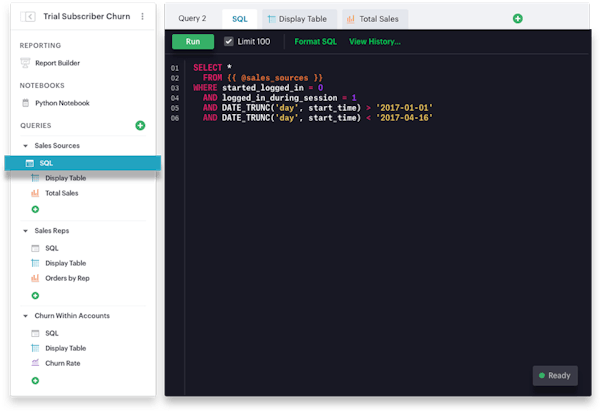600x411 pixels.
Task: Add chart to Sales Sources query
Action: tap(35, 209)
